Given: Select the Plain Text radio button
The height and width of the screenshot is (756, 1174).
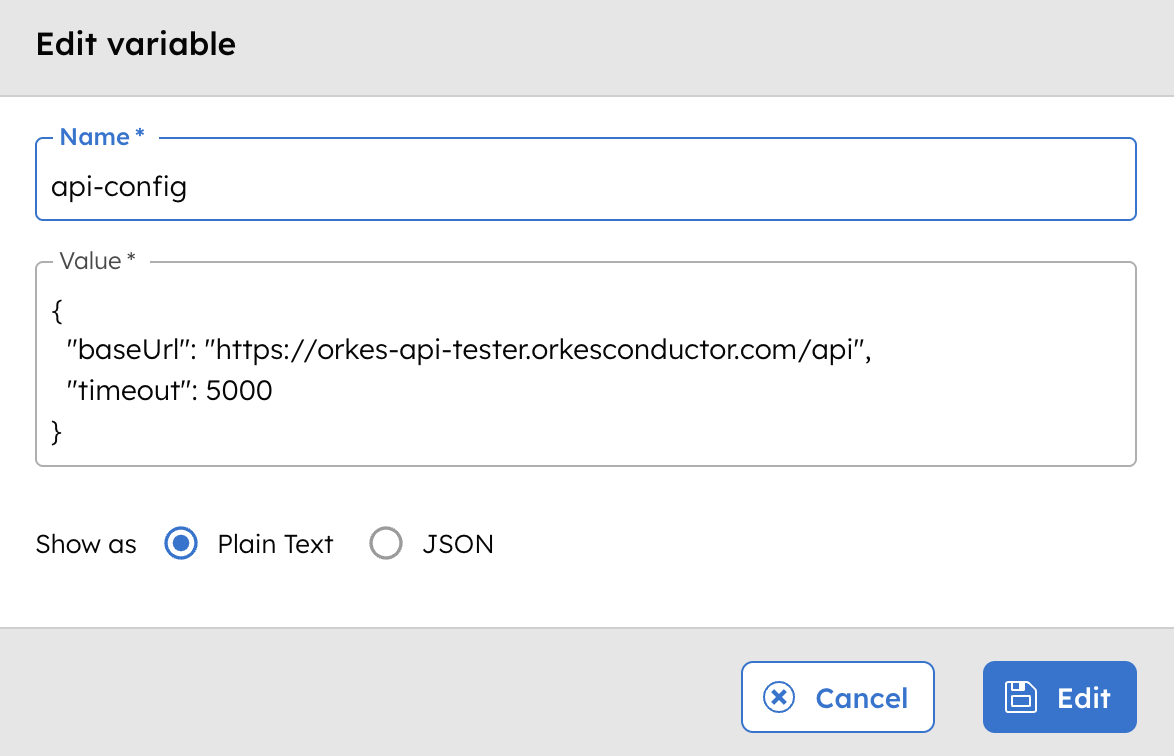Looking at the screenshot, I should point(181,544).
